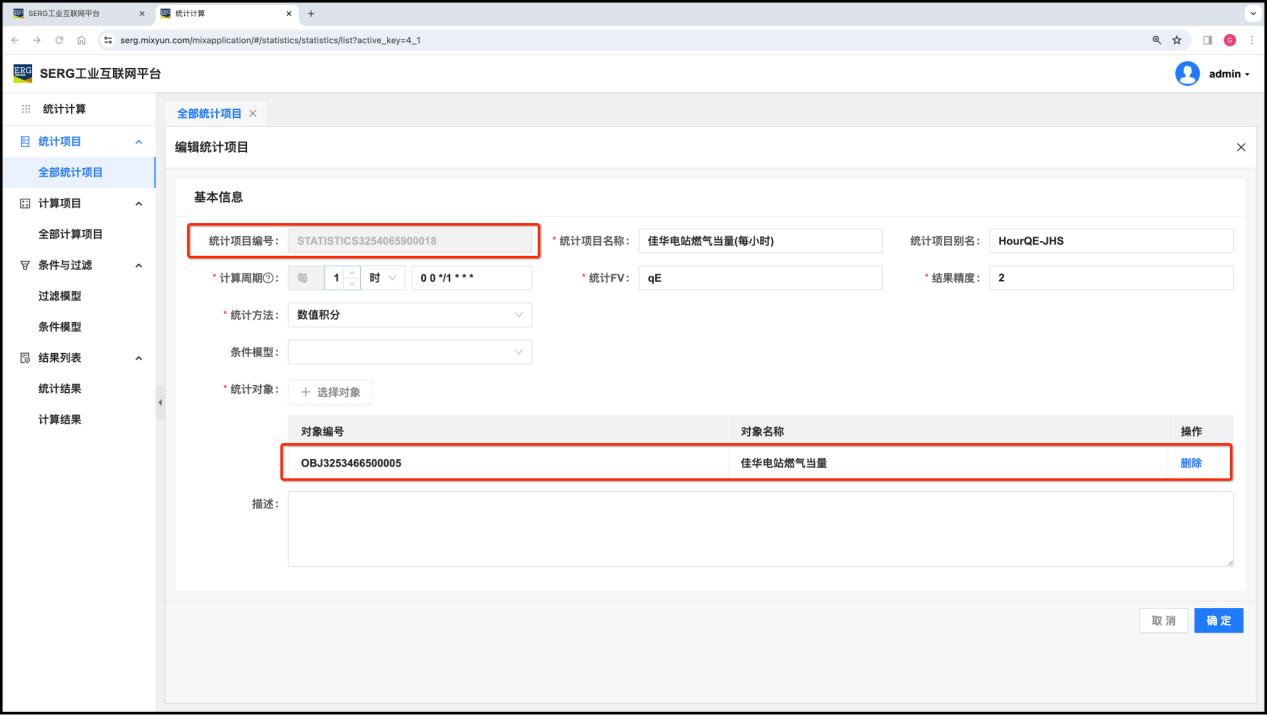Increase the 计算周期 value with up arrow
Viewport: 1267px width, 715px height.
pyautogui.click(x=352, y=272)
